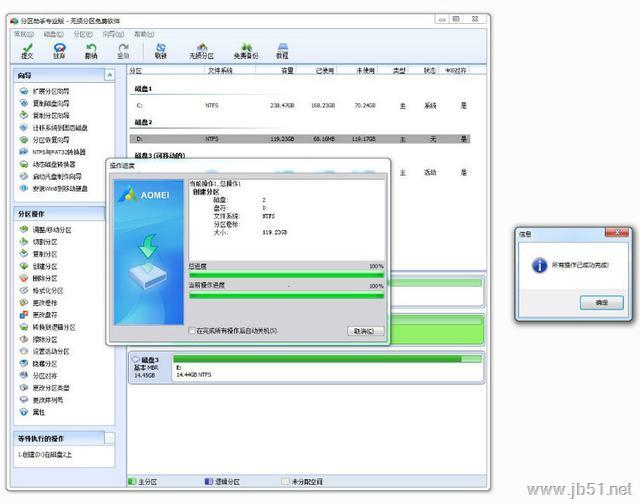Click the 刷新 (Reload) toolbar icon
Viewport: 640px width, 503px height.
tap(161, 51)
